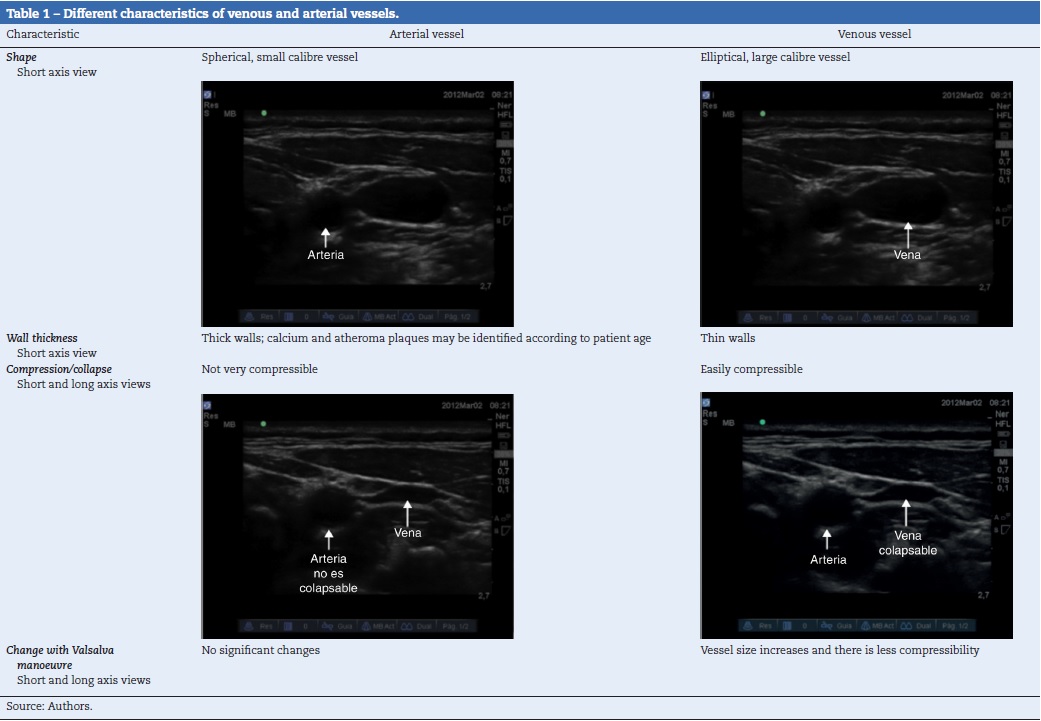1041x721 pixels.
Task: Click the 'Vena colapsable' arrow in bottom-right ultrasound
Action: (906, 512)
